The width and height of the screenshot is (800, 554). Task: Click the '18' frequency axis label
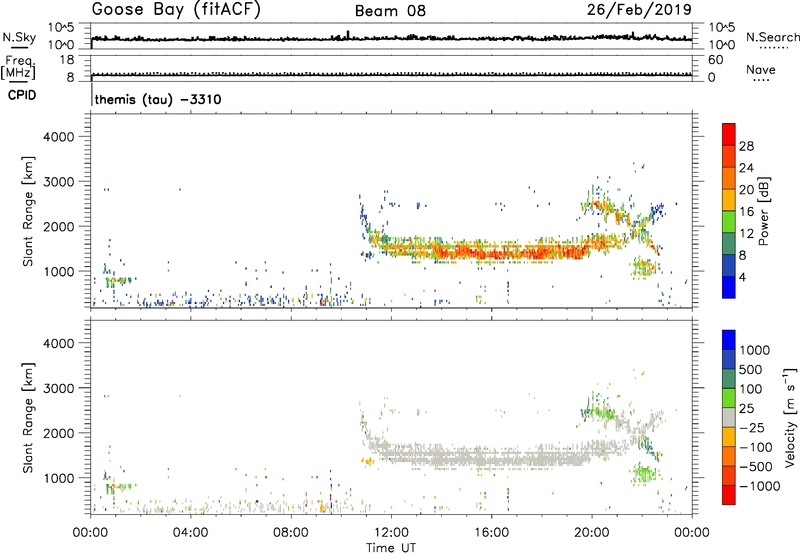coord(67,60)
